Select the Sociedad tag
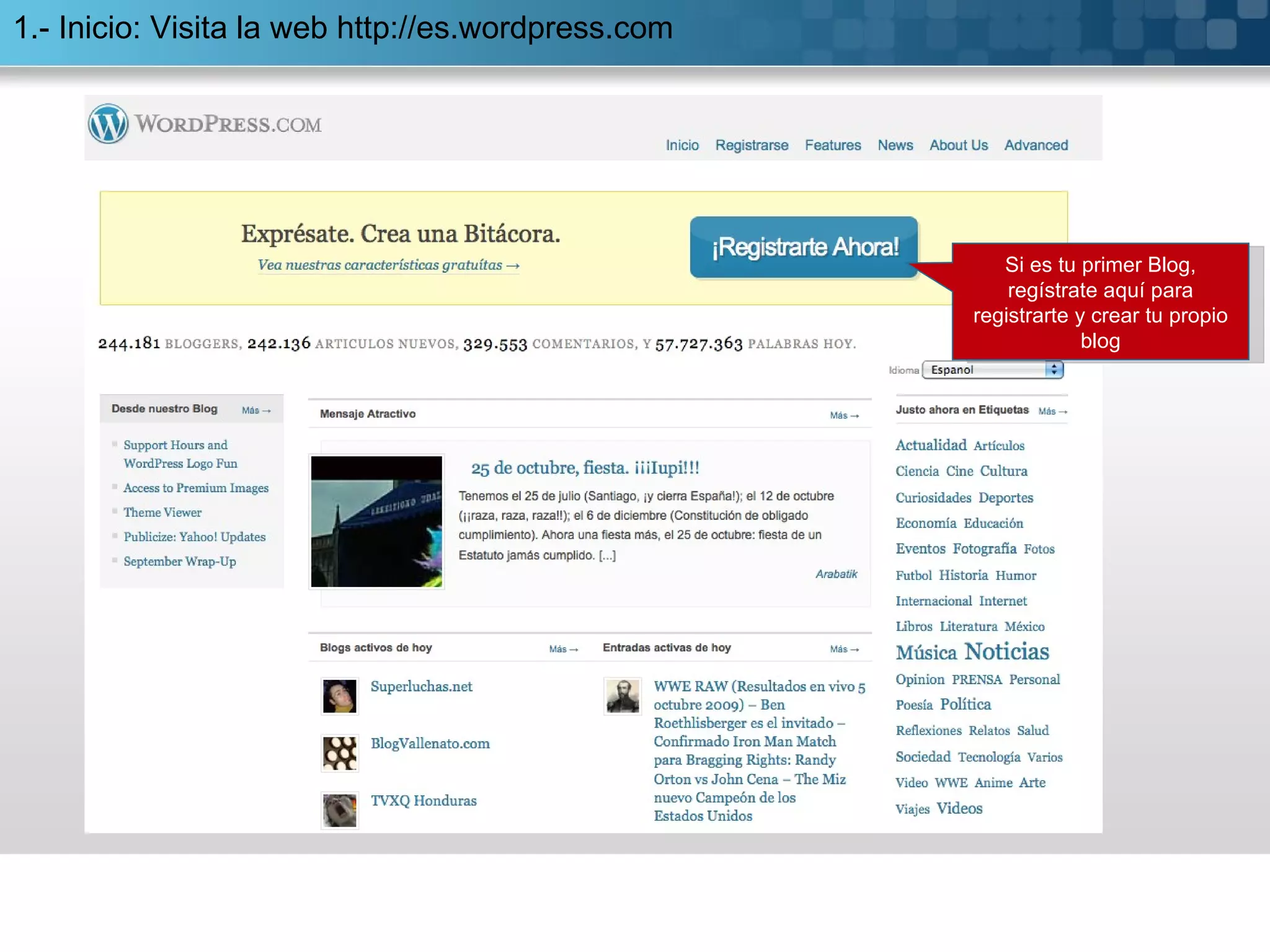1270x952 pixels. [923, 757]
